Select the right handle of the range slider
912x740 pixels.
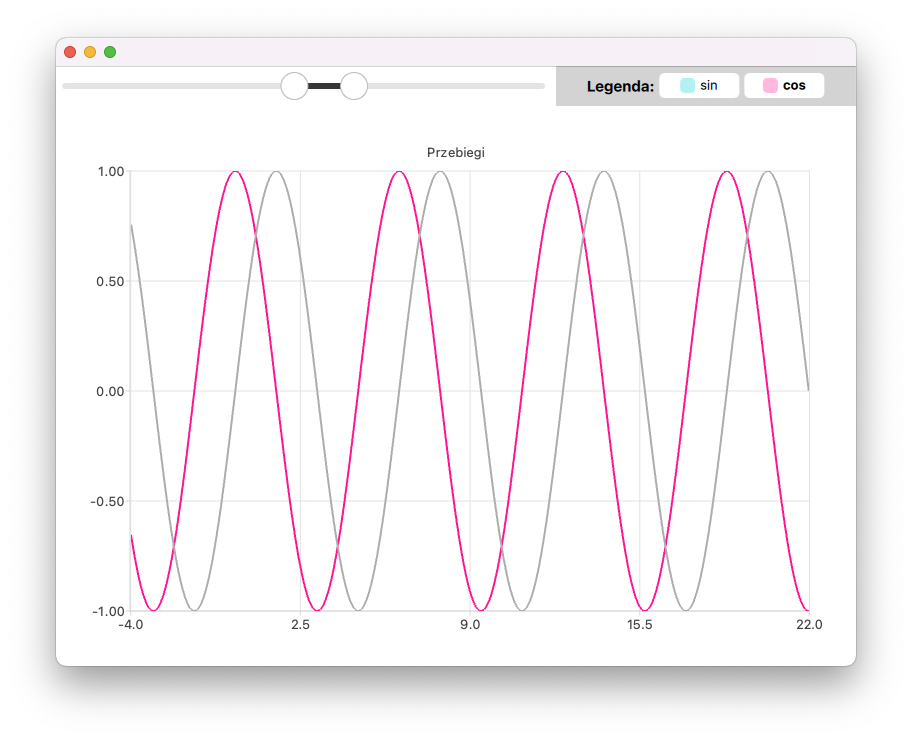click(354, 86)
